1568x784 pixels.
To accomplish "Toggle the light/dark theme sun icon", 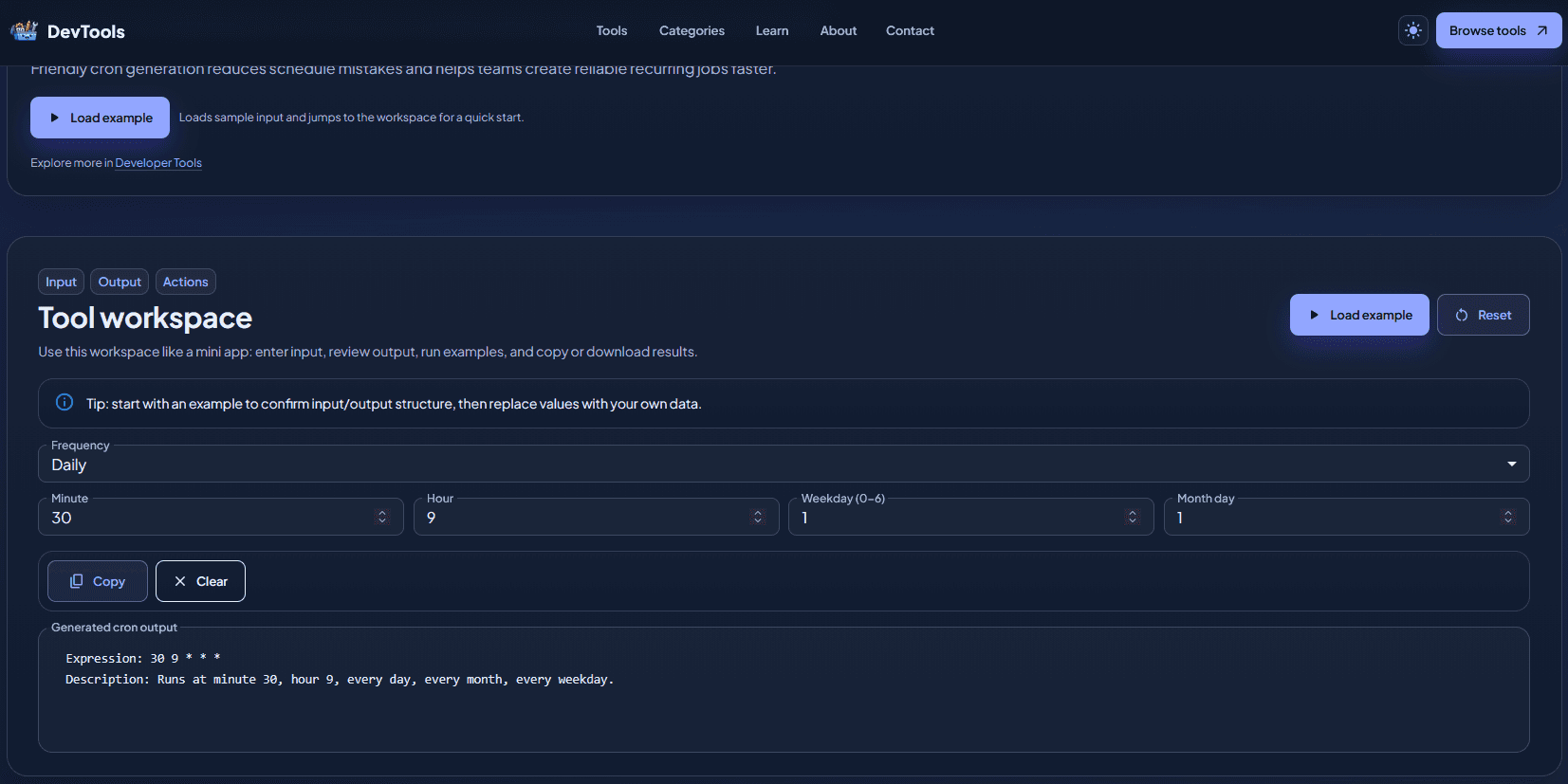I will coord(1412,31).
